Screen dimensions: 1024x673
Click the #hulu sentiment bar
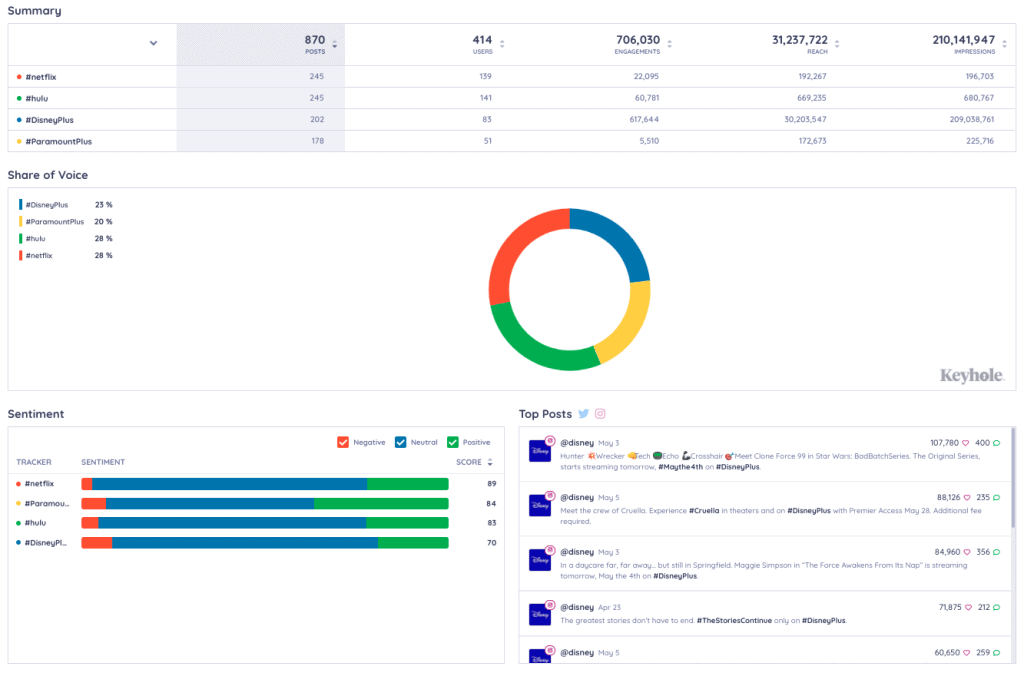click(264, 523)
